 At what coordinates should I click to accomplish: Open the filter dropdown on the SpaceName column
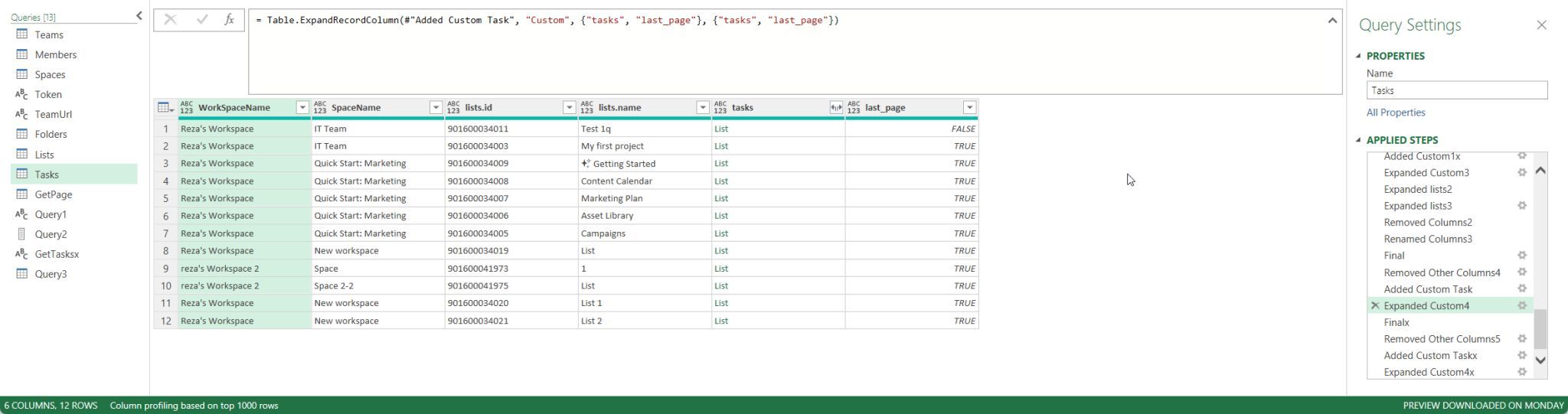(436, 108)
